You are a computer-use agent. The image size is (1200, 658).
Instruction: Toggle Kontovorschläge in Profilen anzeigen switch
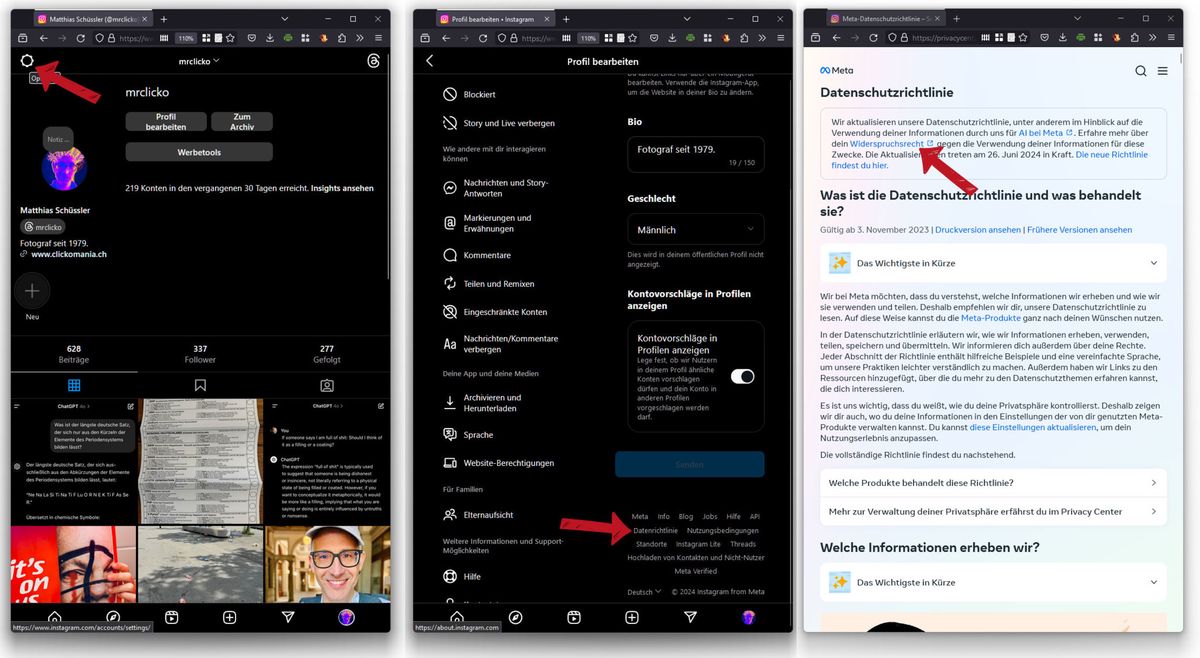tap(742, 376)
